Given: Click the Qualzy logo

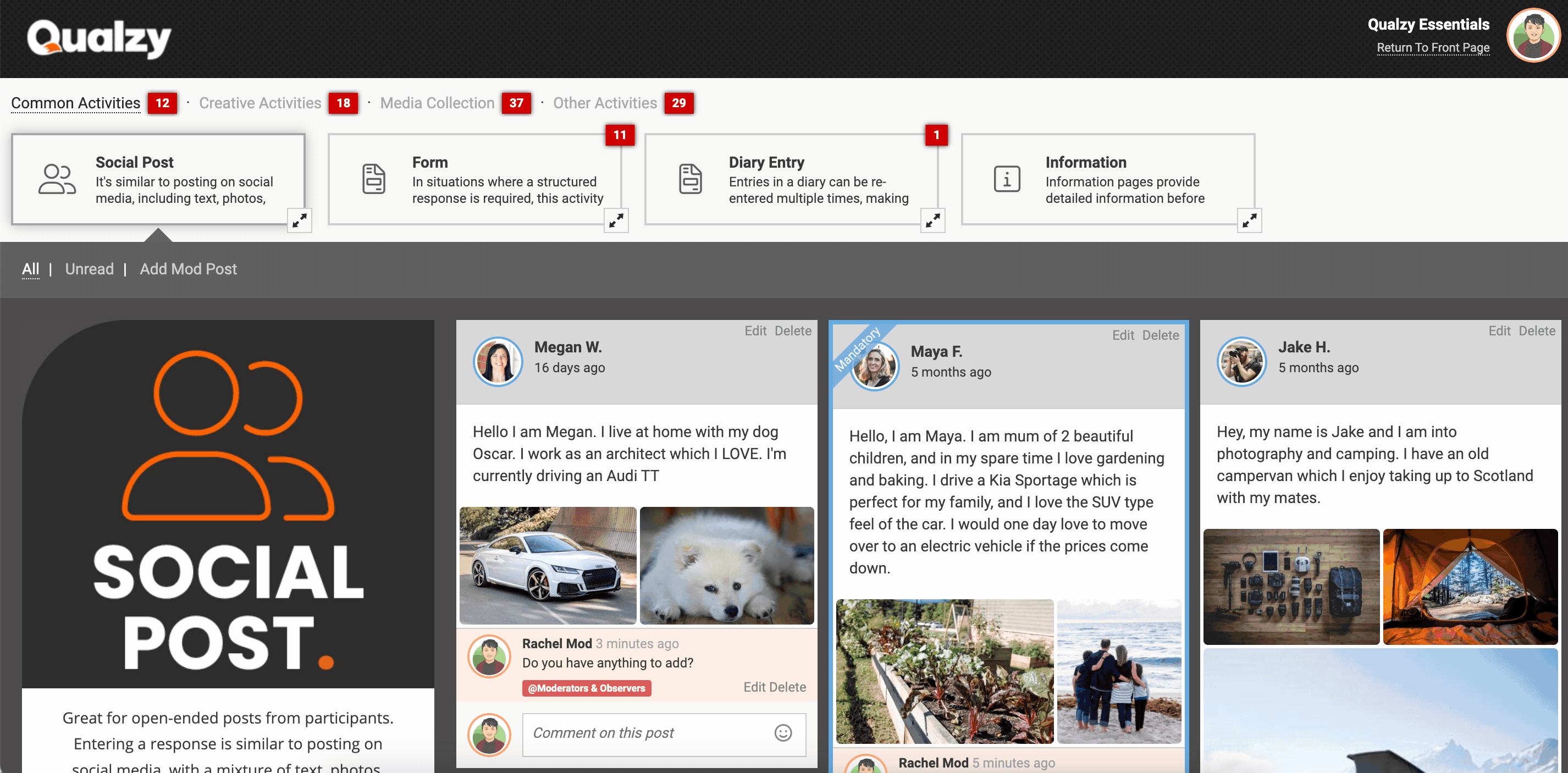Looking at the screenshot, I should pos(98,39).
